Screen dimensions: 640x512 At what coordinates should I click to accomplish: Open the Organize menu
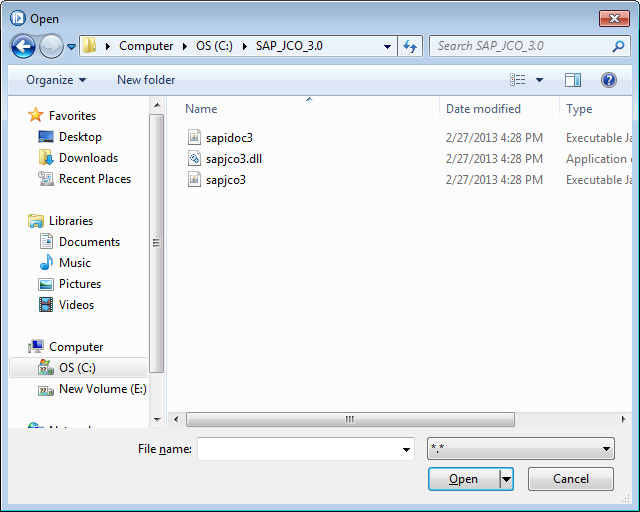pos(56,80)
